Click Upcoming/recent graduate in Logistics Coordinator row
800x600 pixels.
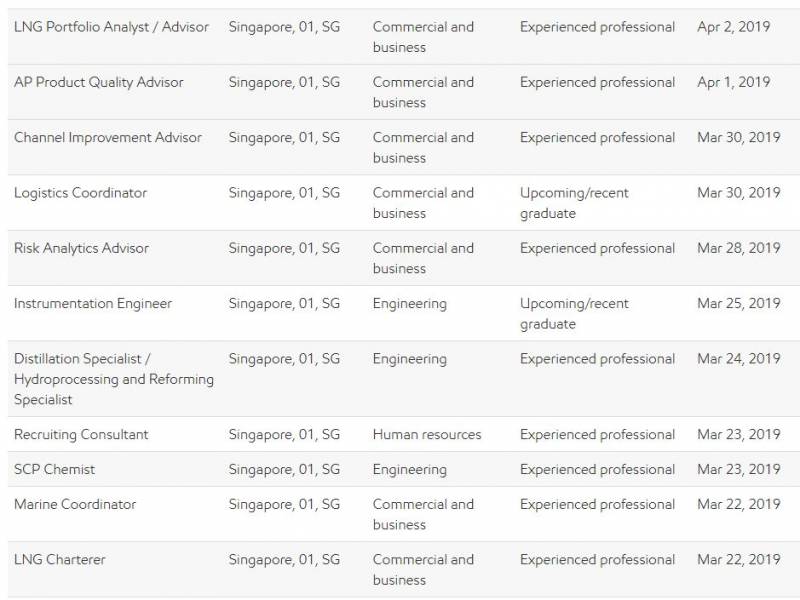(x=574, y=203)
